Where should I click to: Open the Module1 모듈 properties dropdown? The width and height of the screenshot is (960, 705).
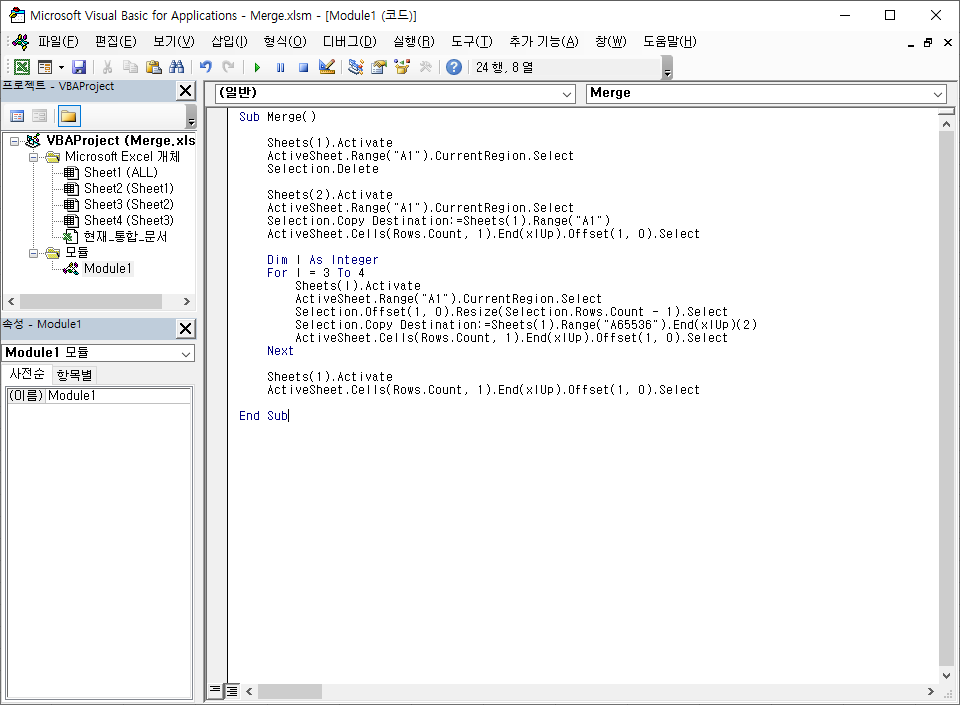coord(186,354)
